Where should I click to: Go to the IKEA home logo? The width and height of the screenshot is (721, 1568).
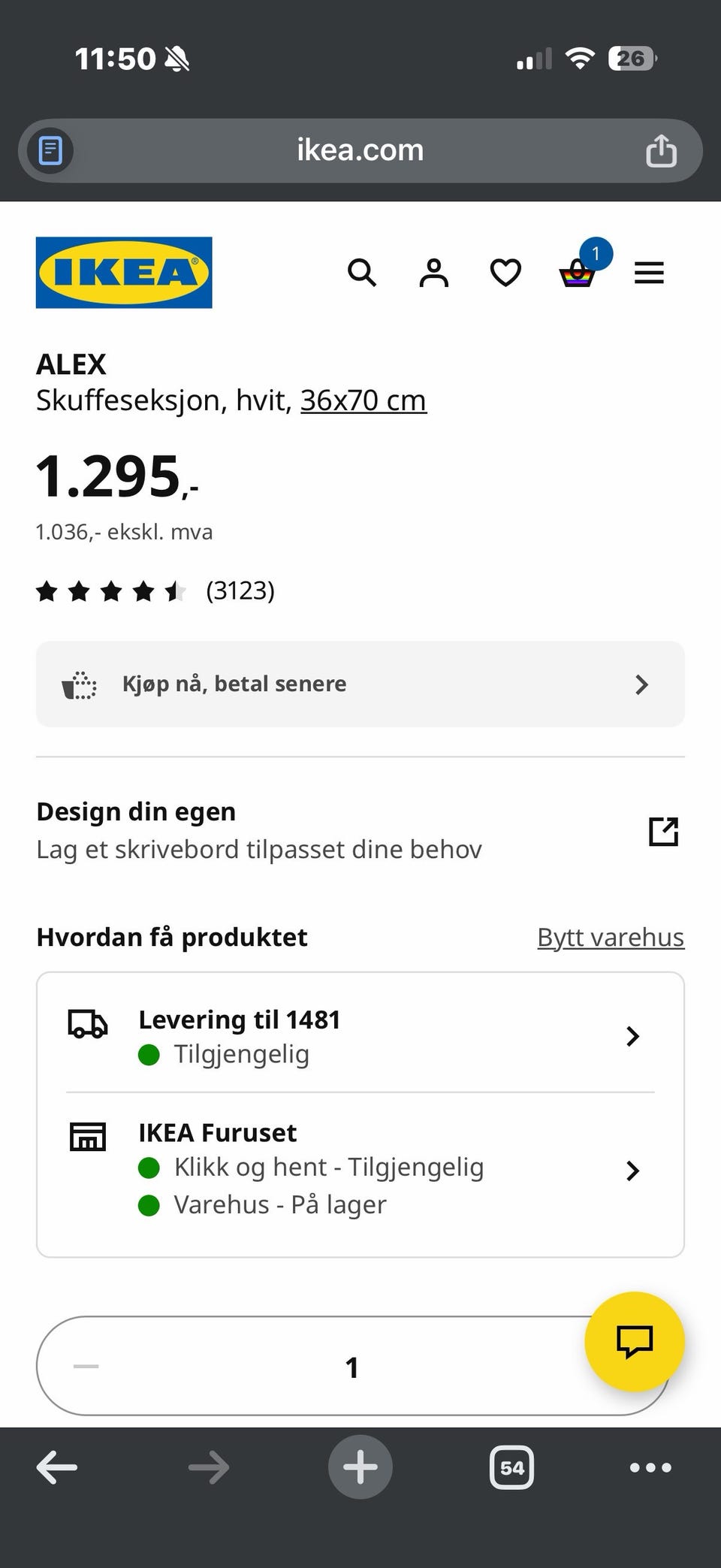pyautogui.click(x=124, y=272)
